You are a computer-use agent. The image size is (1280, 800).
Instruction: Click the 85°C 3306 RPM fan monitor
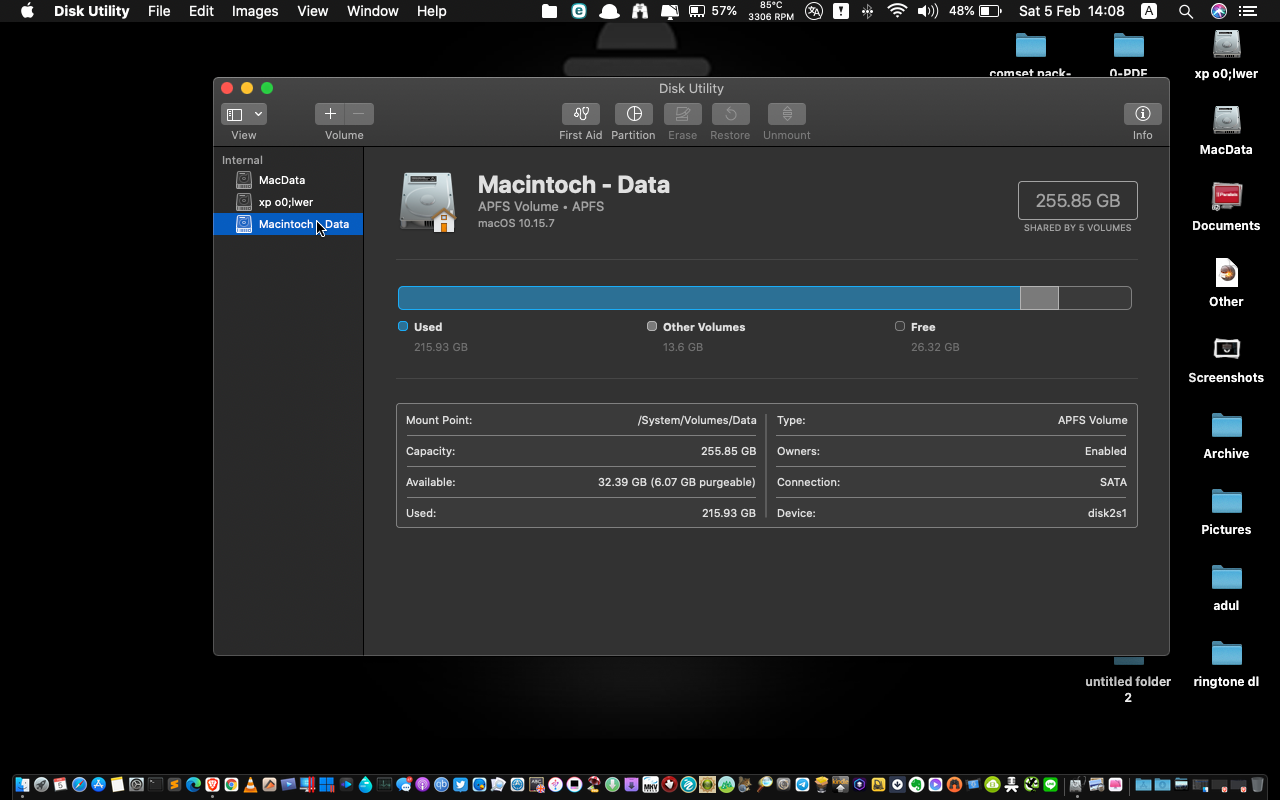click(771, 11)
